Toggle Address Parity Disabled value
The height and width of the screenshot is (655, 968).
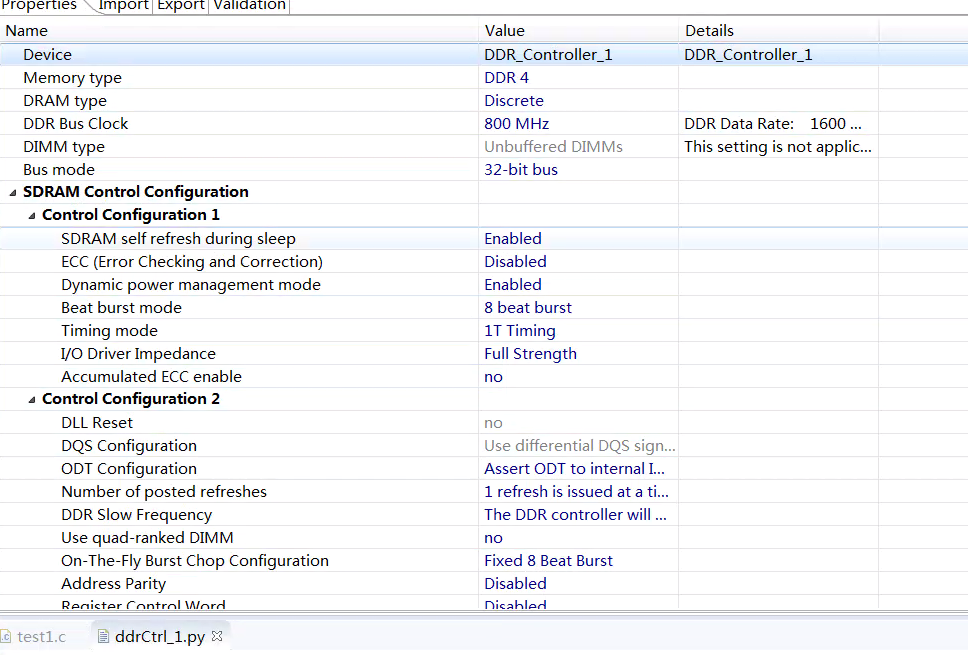point(515,584)
